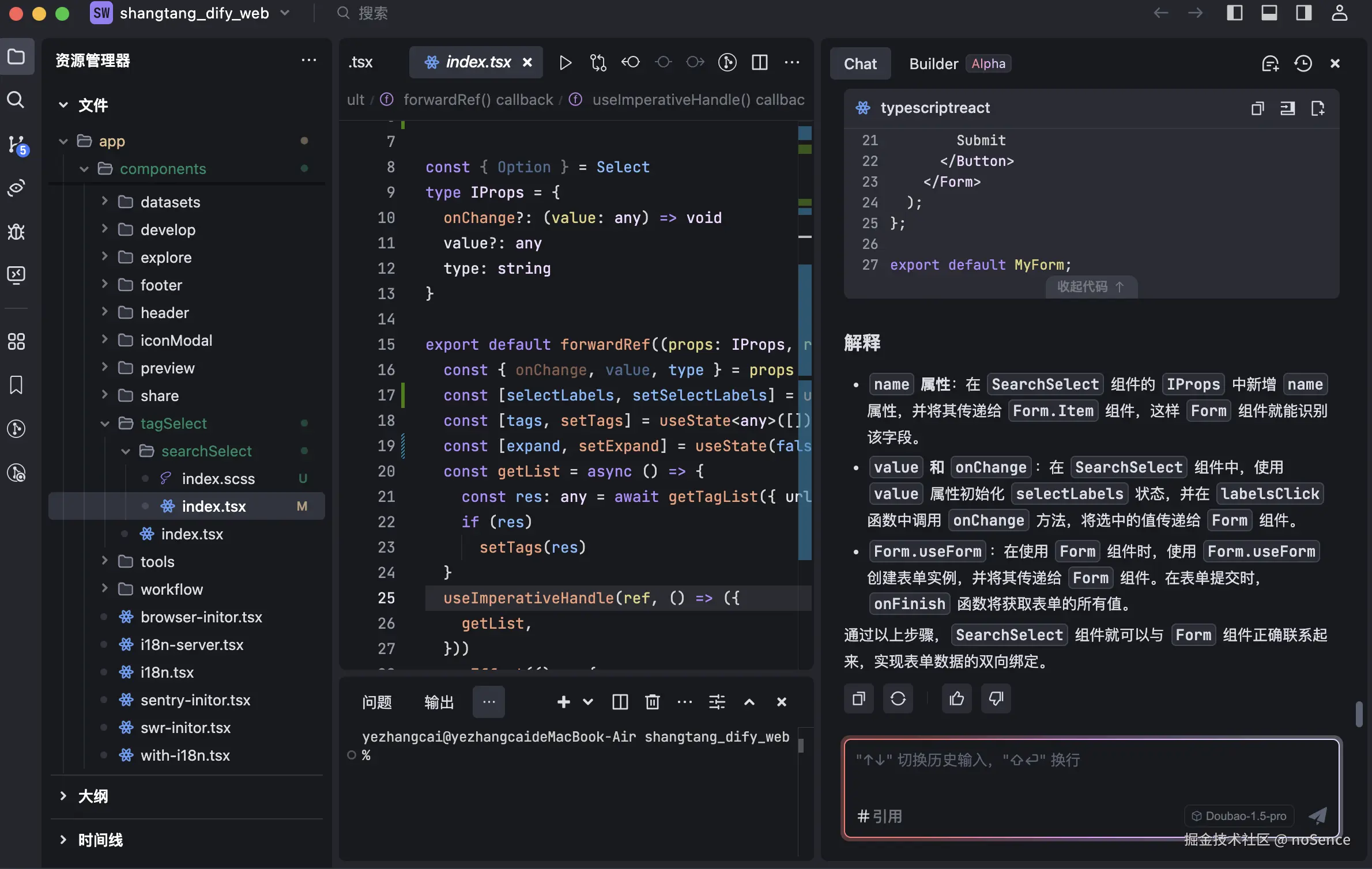Image resolution: width=1372 pixels, height=869 pixels.
Task: Open the Doubao-1.5-pro model selector
Action: [1239, 815]
